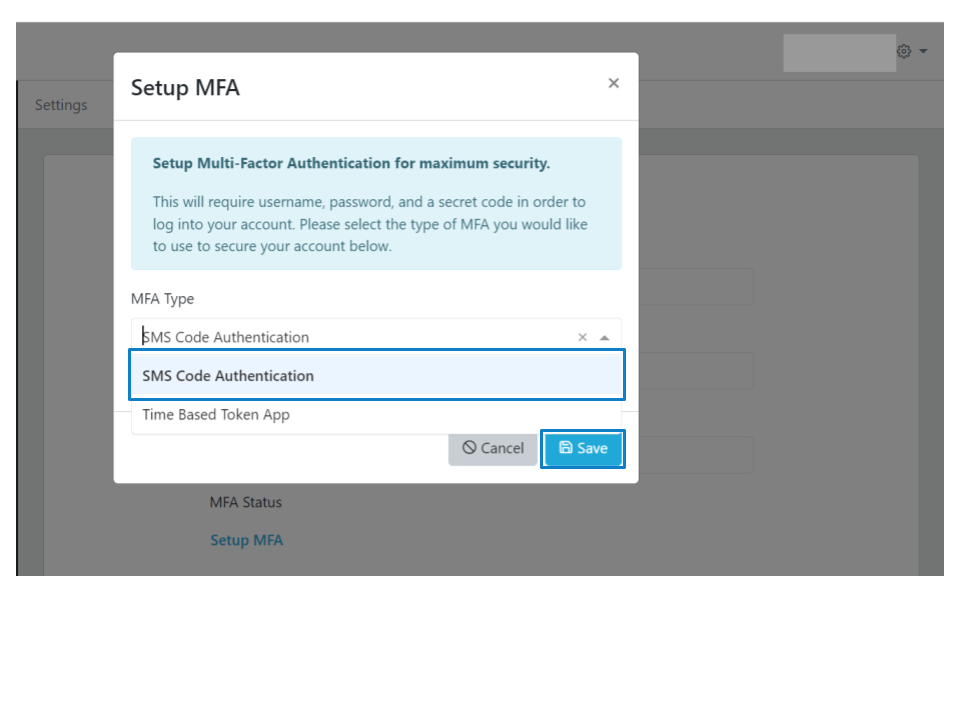Click the floppy disk icon on the Save button
The height and width of the screenshot is (720, 960).
[566, 448]
